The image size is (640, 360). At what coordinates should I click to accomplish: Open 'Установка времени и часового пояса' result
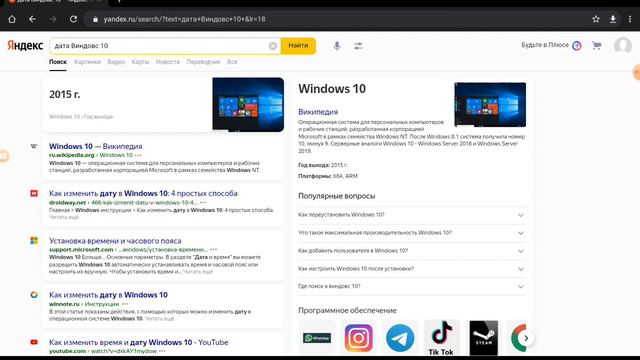pos(115,241)
